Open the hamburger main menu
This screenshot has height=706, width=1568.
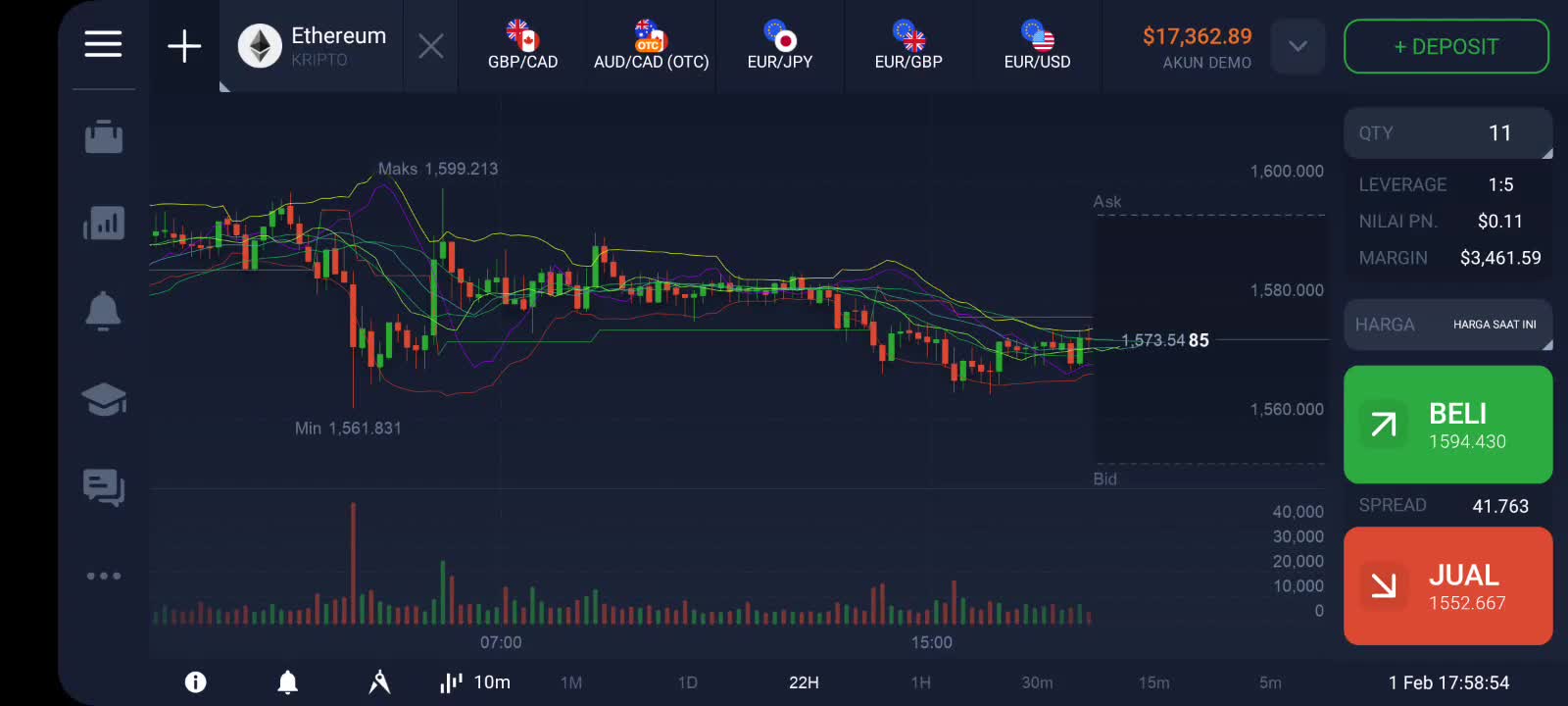(x=103, y=44)
